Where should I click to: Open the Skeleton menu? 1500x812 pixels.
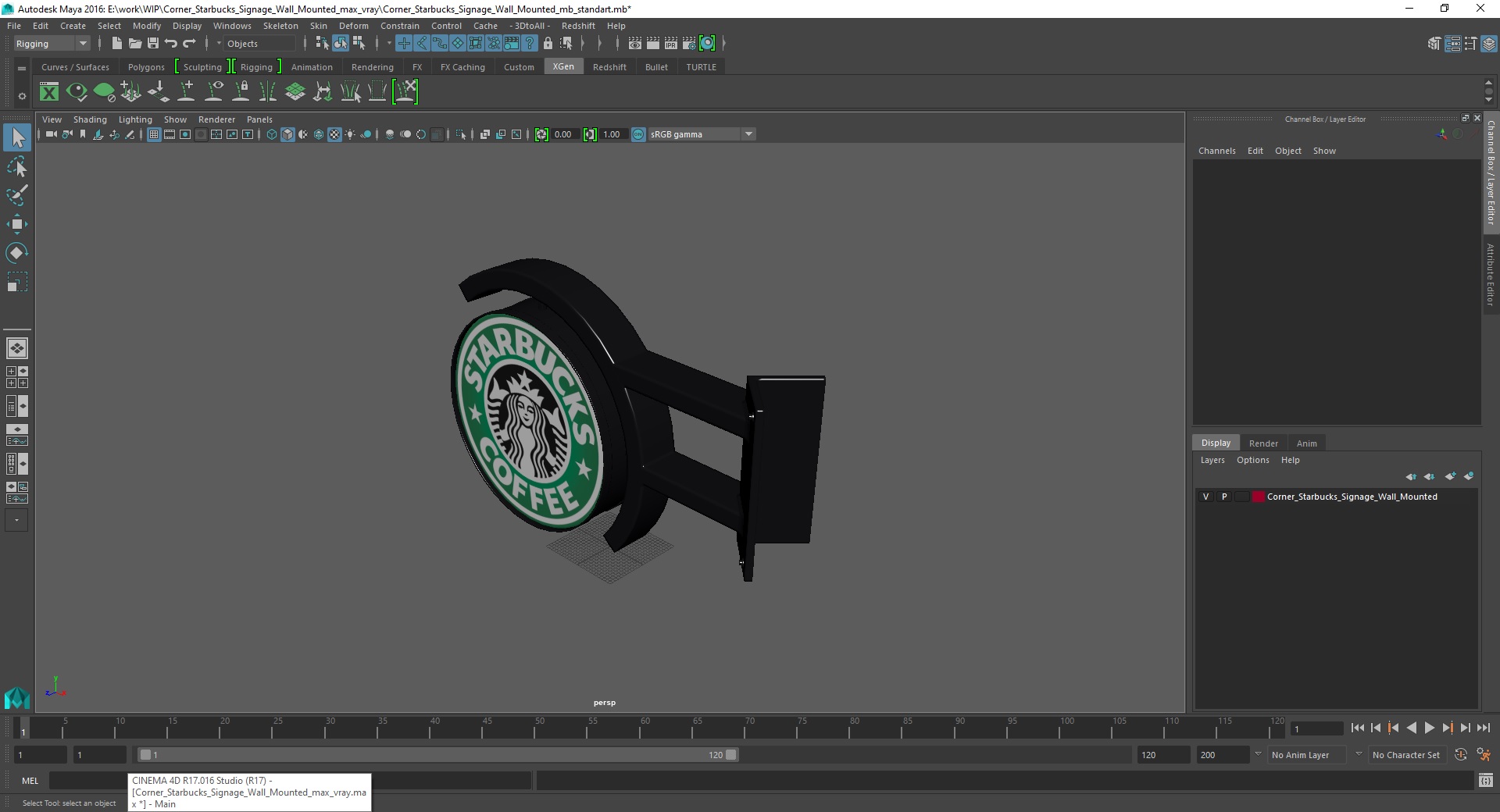coord(280,26)
